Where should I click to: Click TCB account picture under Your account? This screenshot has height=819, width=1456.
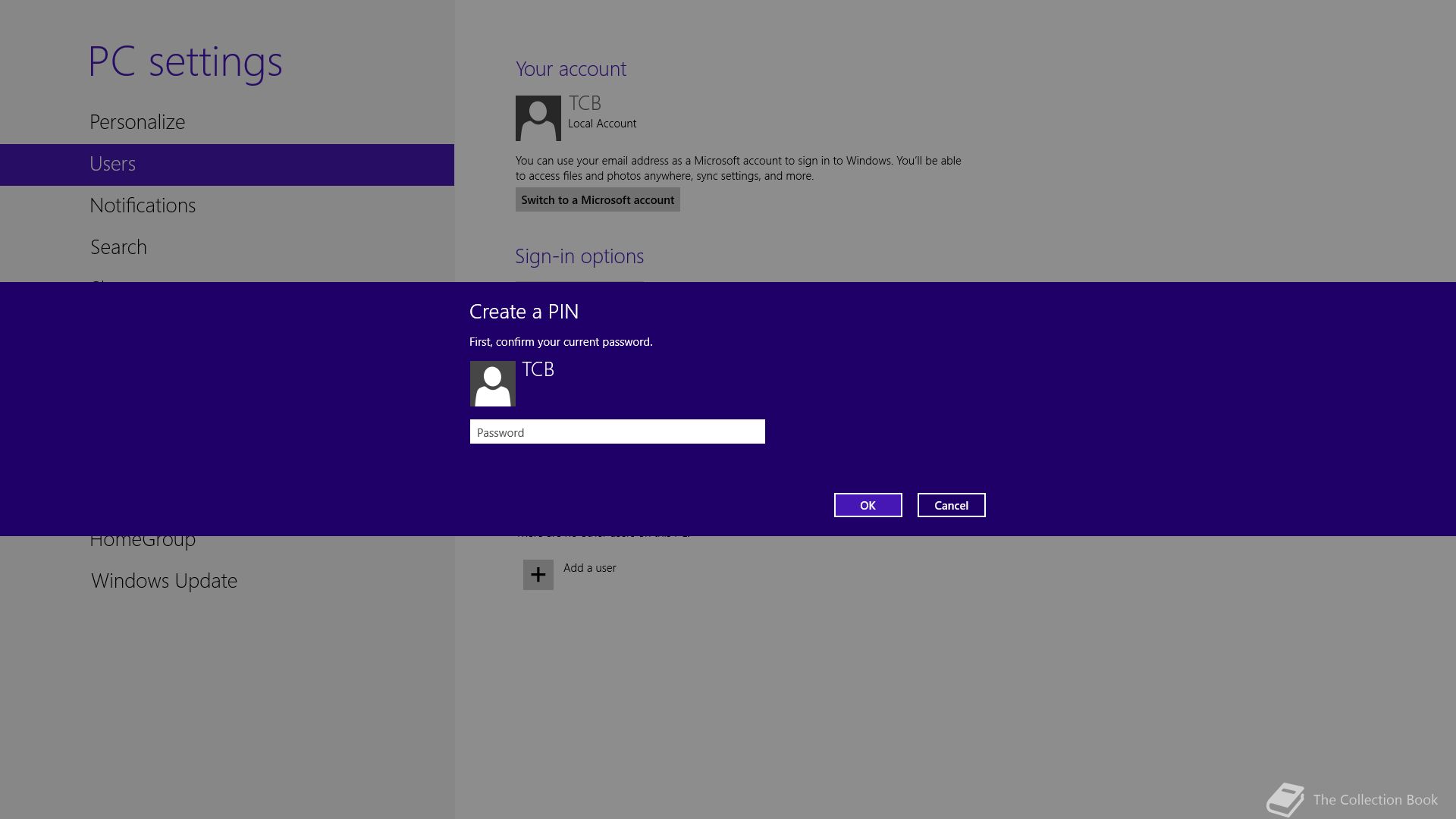click(538, 118)
